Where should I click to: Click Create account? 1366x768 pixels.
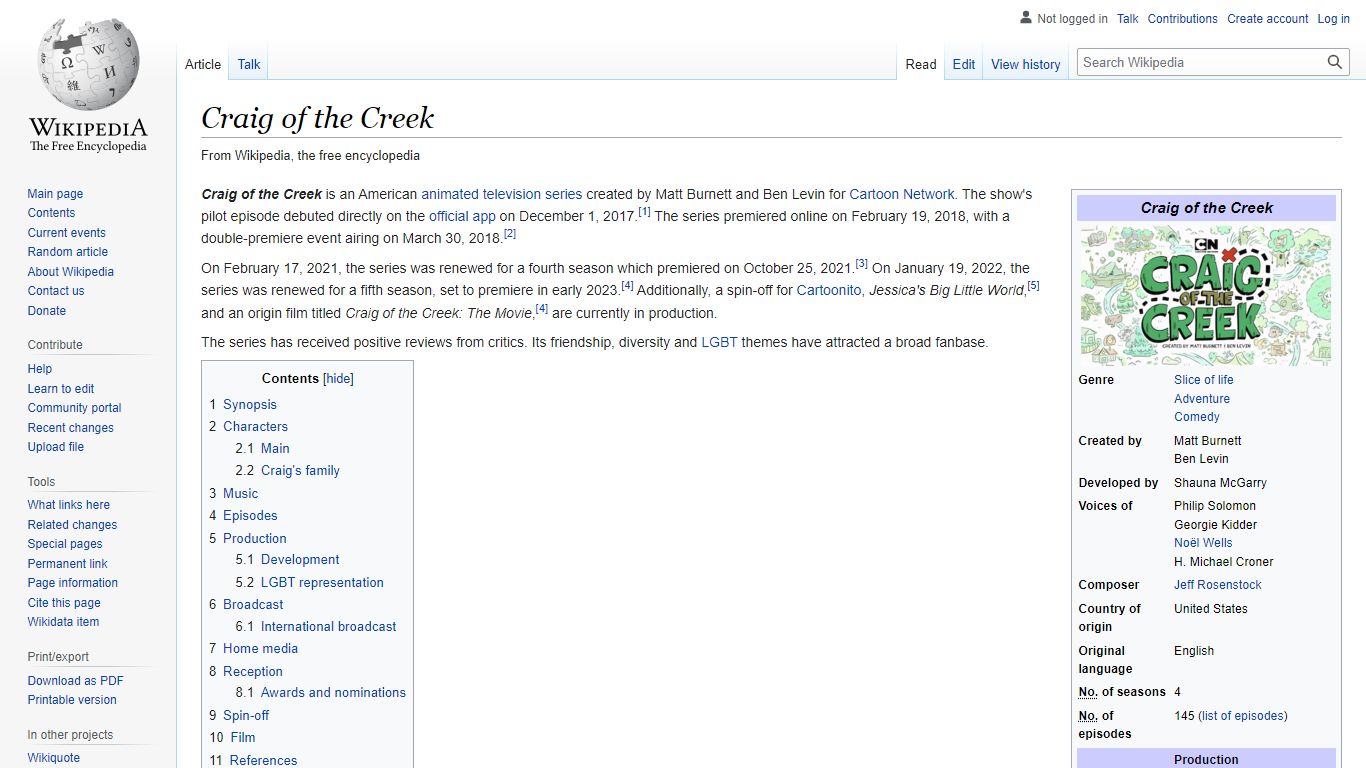pyautogui.click(x=1267, y=19)
